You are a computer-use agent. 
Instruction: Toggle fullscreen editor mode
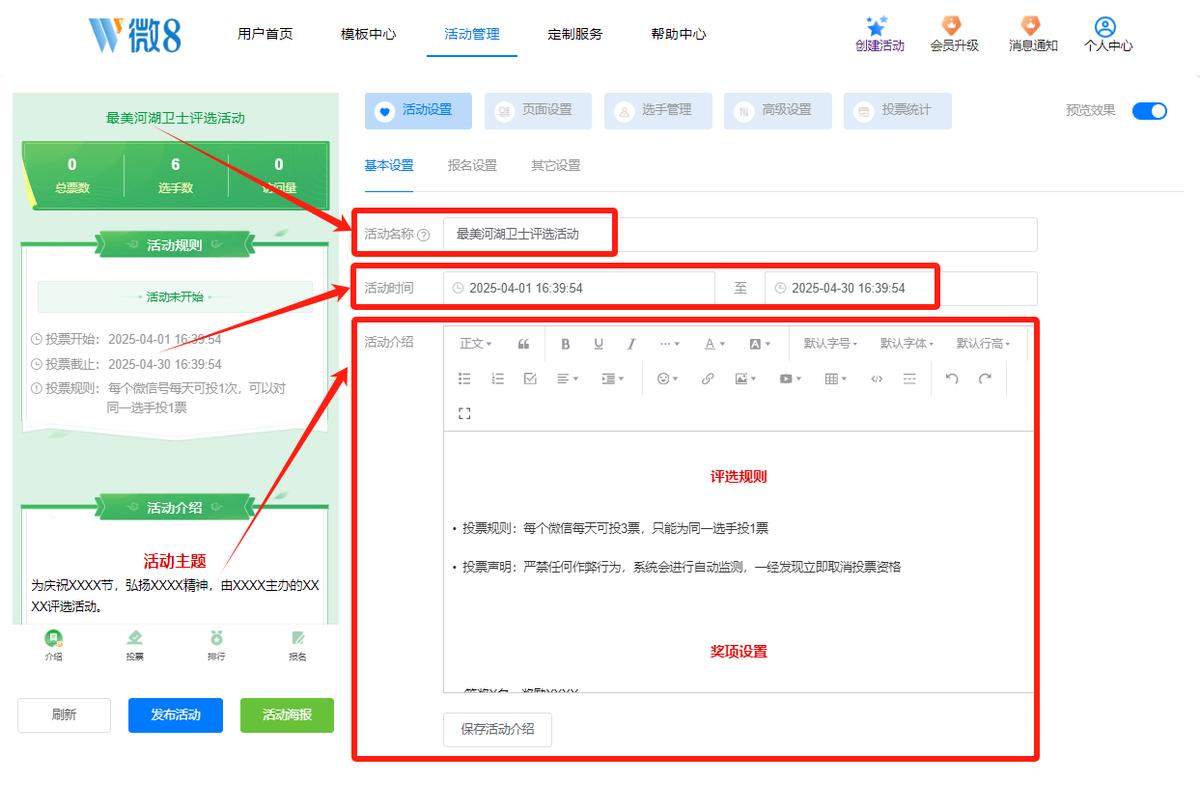click(464, 413)
